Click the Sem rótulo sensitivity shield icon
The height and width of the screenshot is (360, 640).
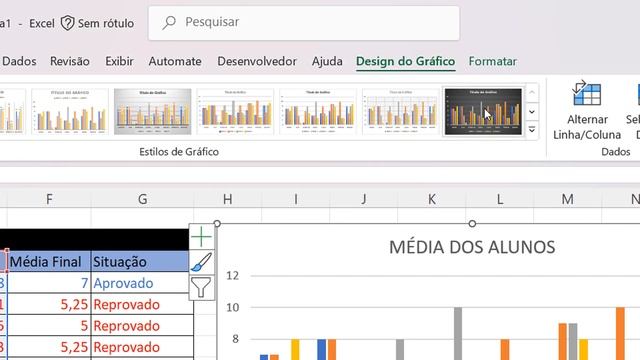coord(67,23)
